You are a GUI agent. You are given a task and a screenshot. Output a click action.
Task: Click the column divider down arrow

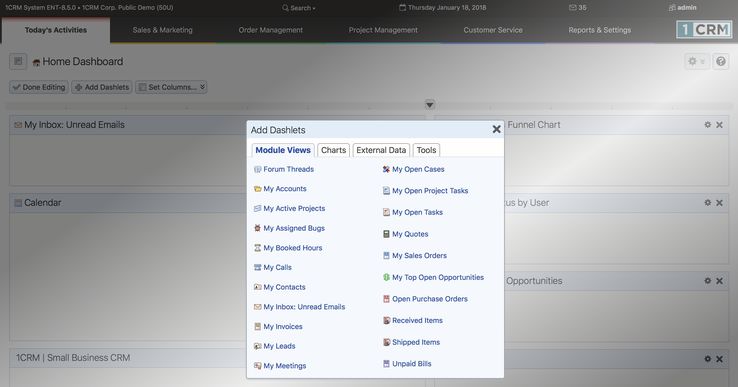[x=430, y=105]
